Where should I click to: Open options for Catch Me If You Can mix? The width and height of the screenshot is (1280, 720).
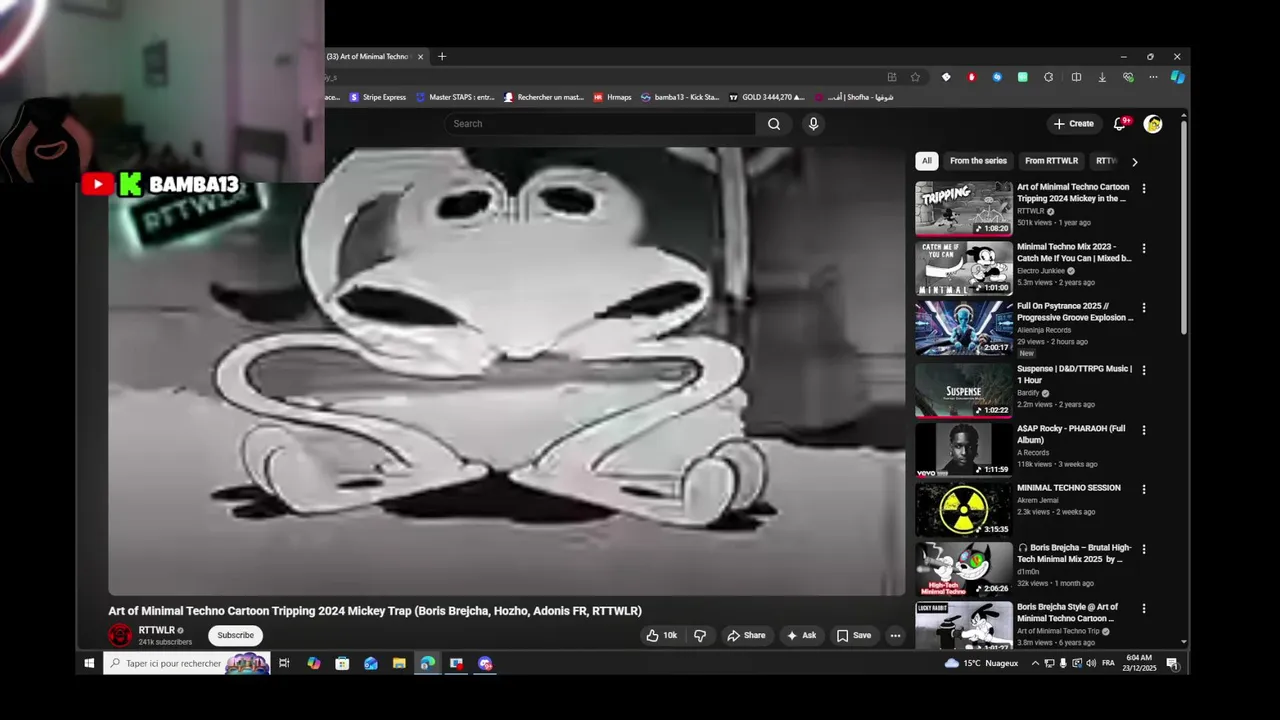click(1144, 248)
